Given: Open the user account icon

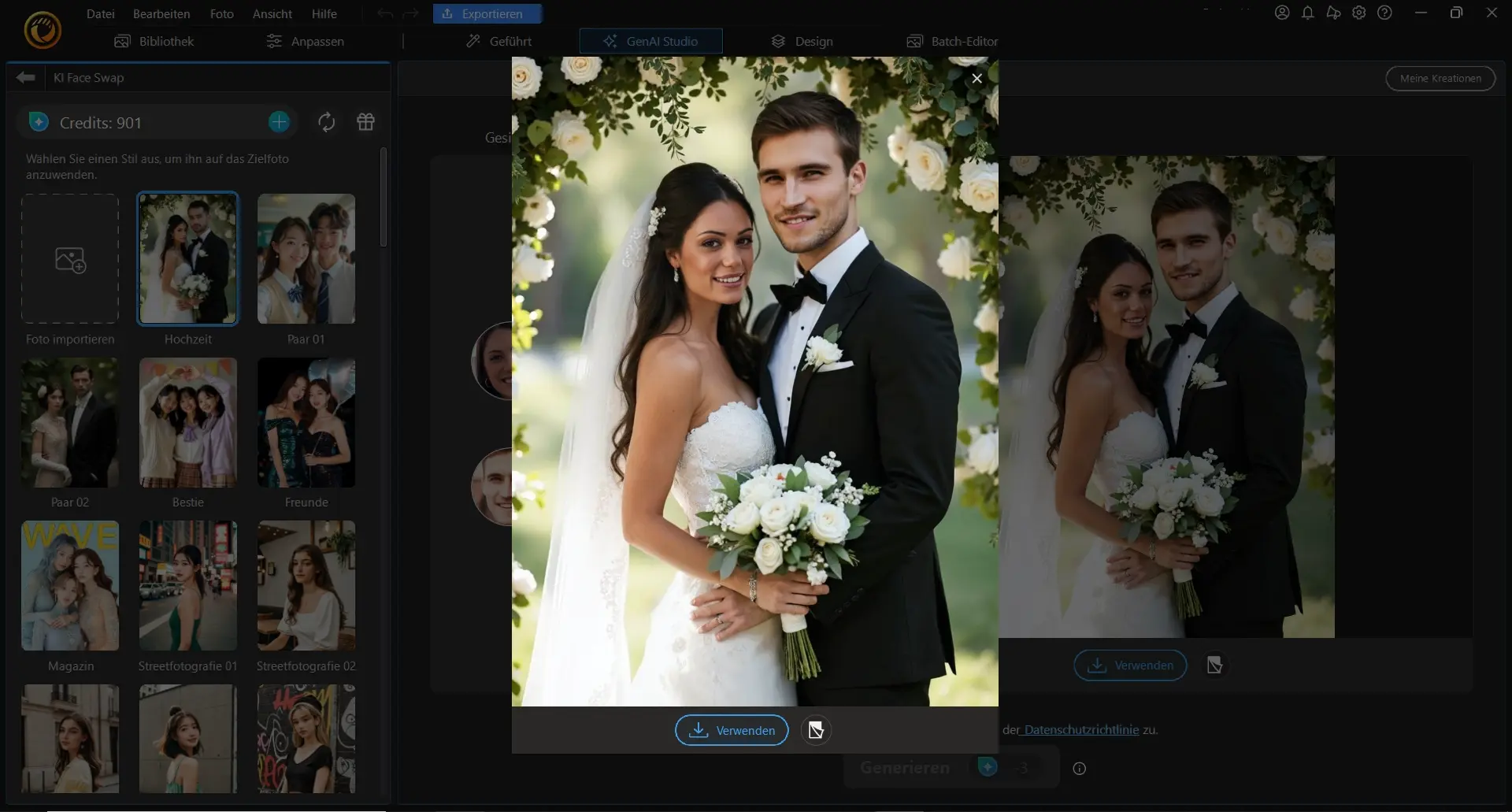Looking at the screenshot, I should click(x=1282, y=13).
